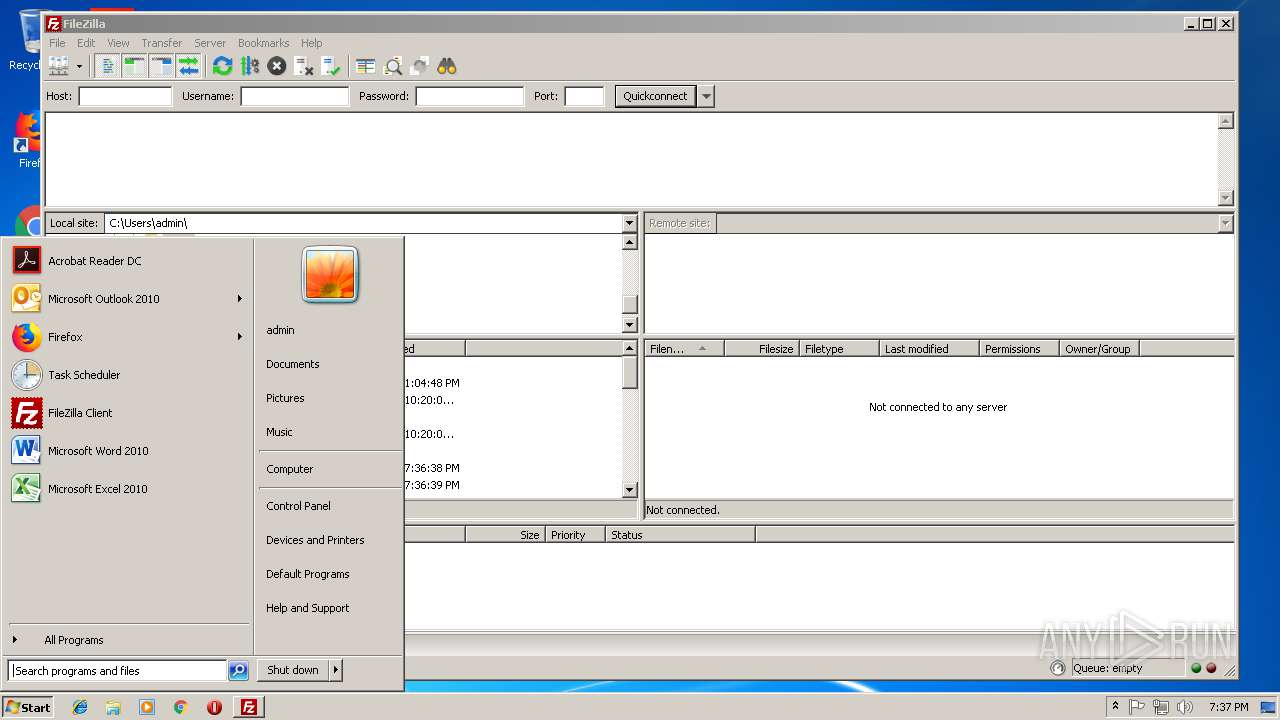Toggle message log display
This screenshot has height=720, width=1280.
(x=108, y=66)
